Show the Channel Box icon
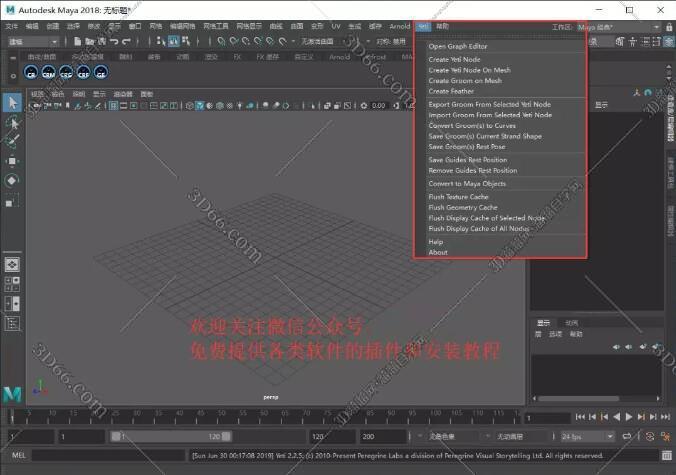The image size is (676, 475). coord(668,41)
